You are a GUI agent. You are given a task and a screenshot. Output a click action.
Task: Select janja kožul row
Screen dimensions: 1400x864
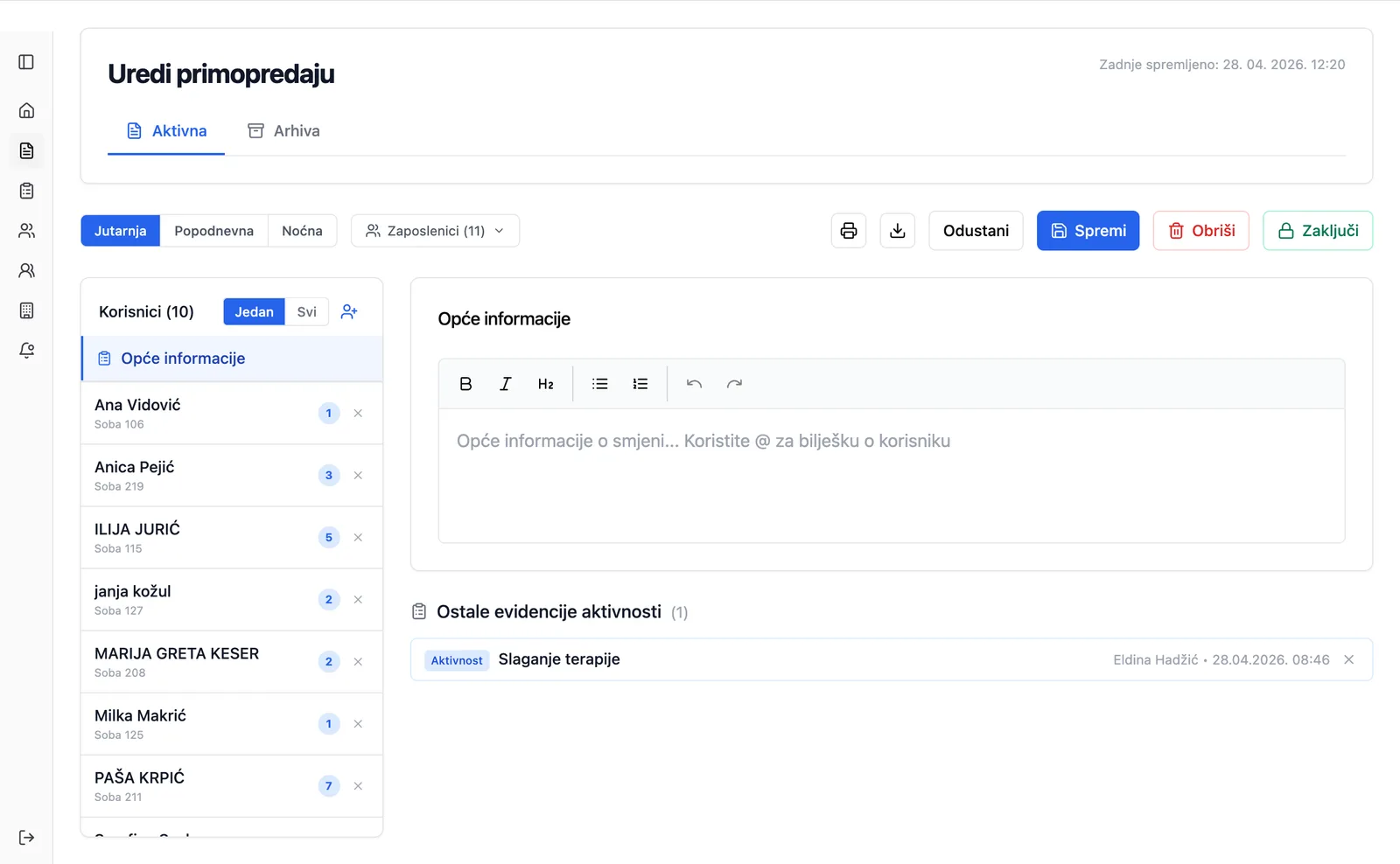(x=232, y=599)
